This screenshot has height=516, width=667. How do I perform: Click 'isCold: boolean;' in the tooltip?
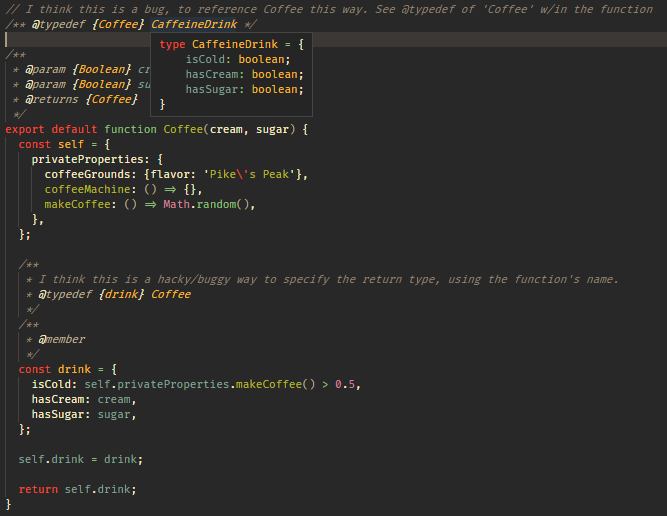(238, 59)
